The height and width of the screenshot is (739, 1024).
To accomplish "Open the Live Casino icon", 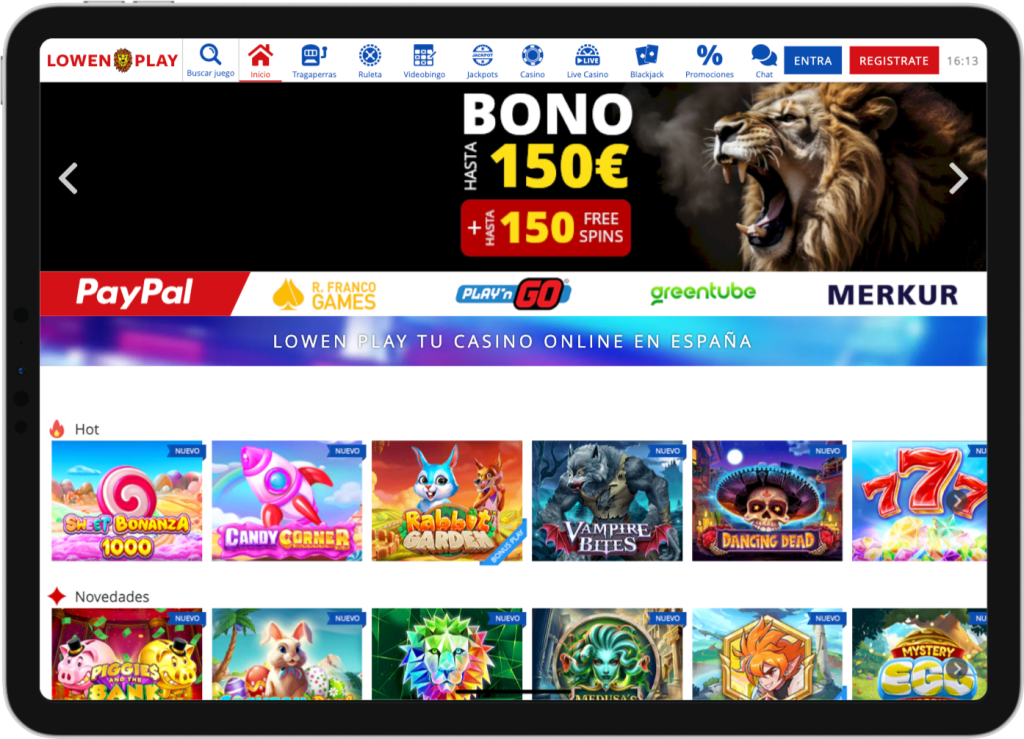I will tap(587, 55).
